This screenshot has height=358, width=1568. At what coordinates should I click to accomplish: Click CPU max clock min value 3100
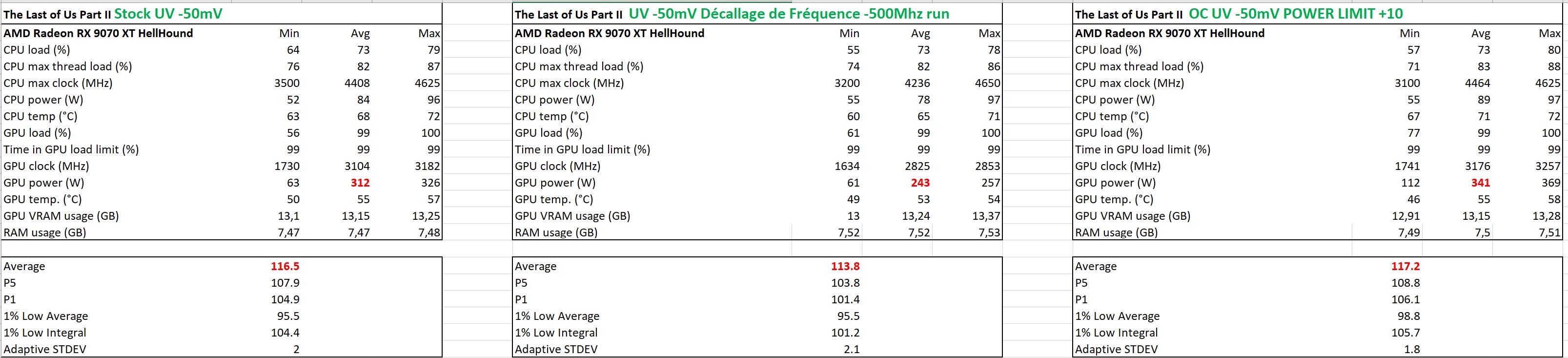[x=1407, y=84]
